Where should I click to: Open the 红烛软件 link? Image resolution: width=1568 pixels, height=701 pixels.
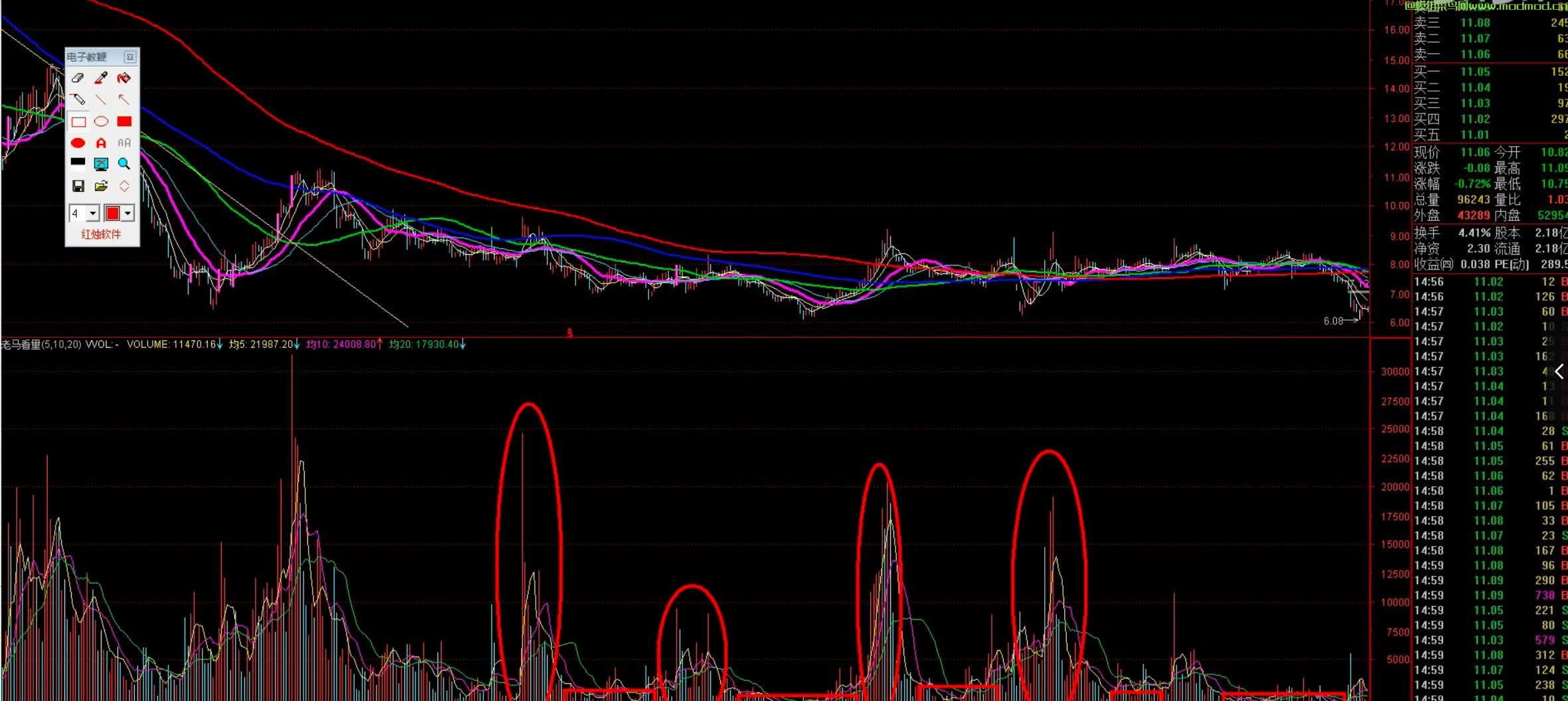(x=101, y=234)
